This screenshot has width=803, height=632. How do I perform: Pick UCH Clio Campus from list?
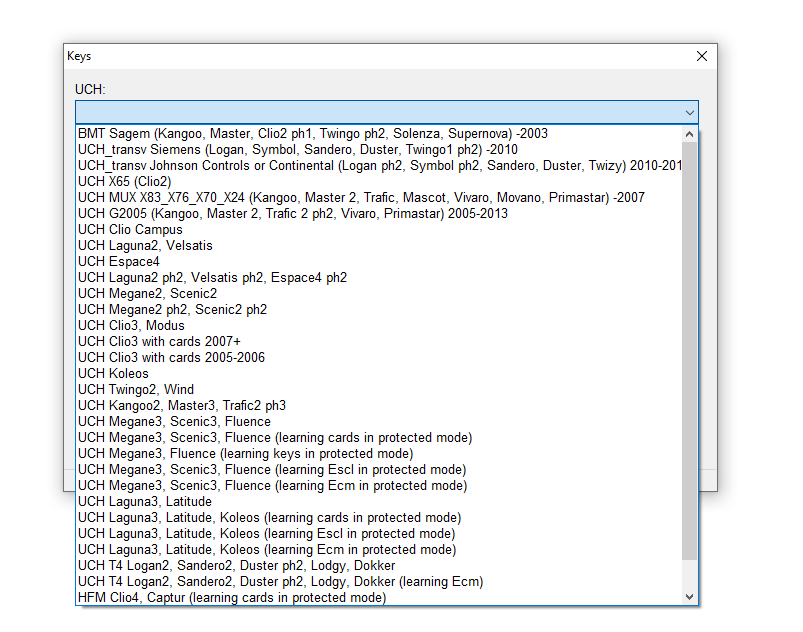[379, 229]
